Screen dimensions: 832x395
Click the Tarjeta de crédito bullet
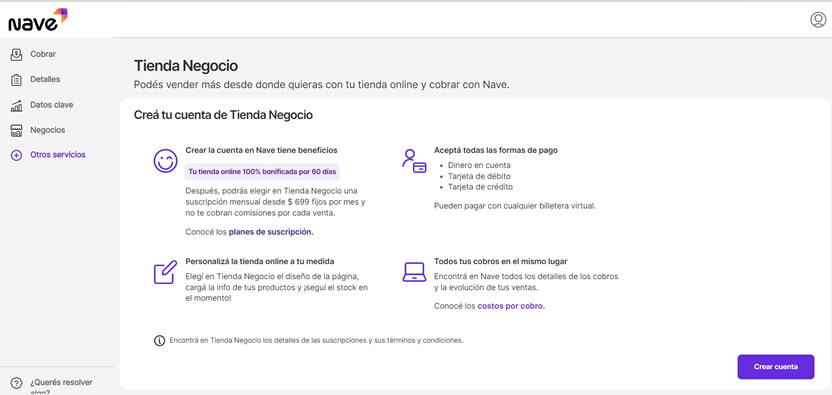[480, 187]
